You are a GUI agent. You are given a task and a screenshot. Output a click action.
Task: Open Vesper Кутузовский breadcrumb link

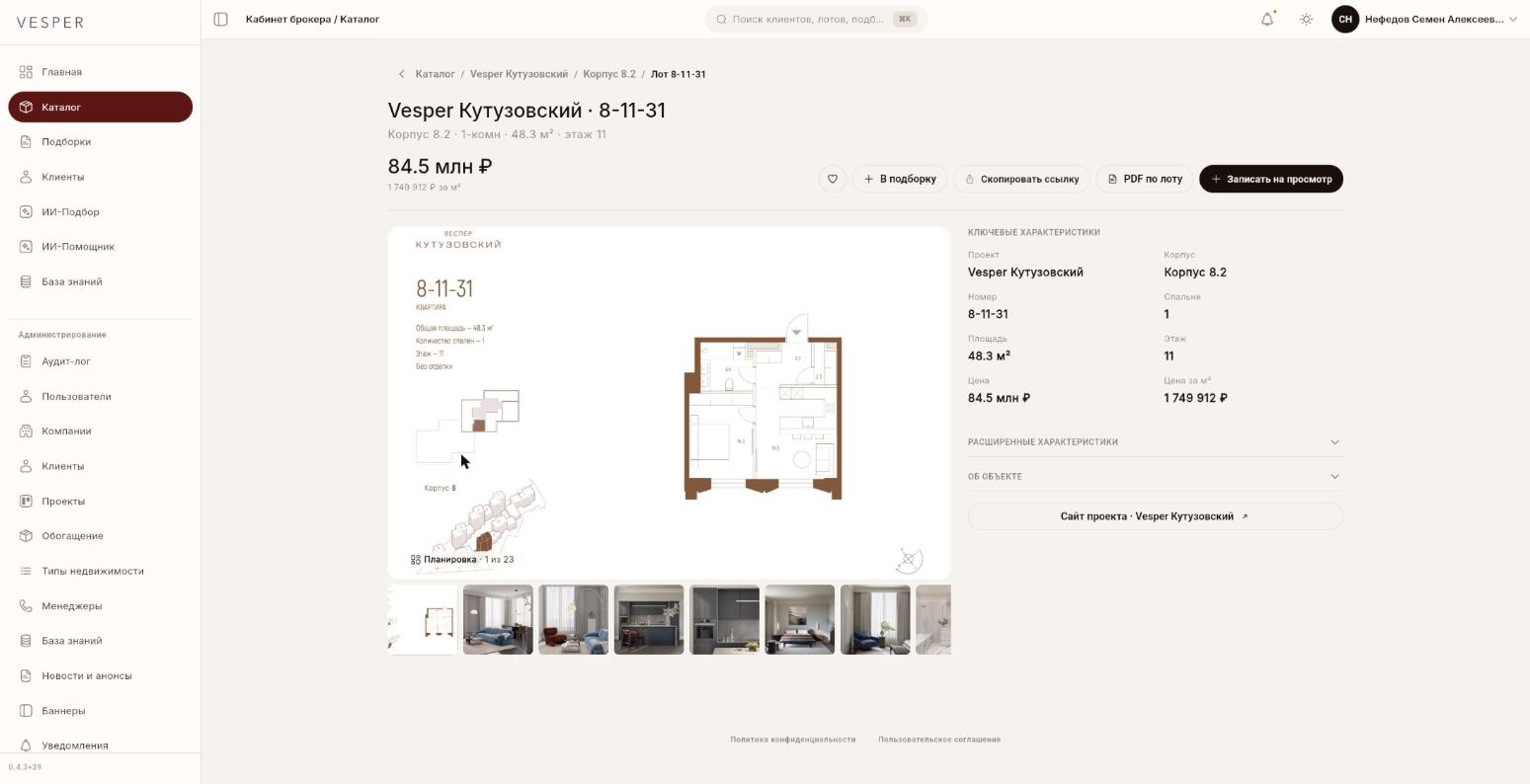[519, 74]
